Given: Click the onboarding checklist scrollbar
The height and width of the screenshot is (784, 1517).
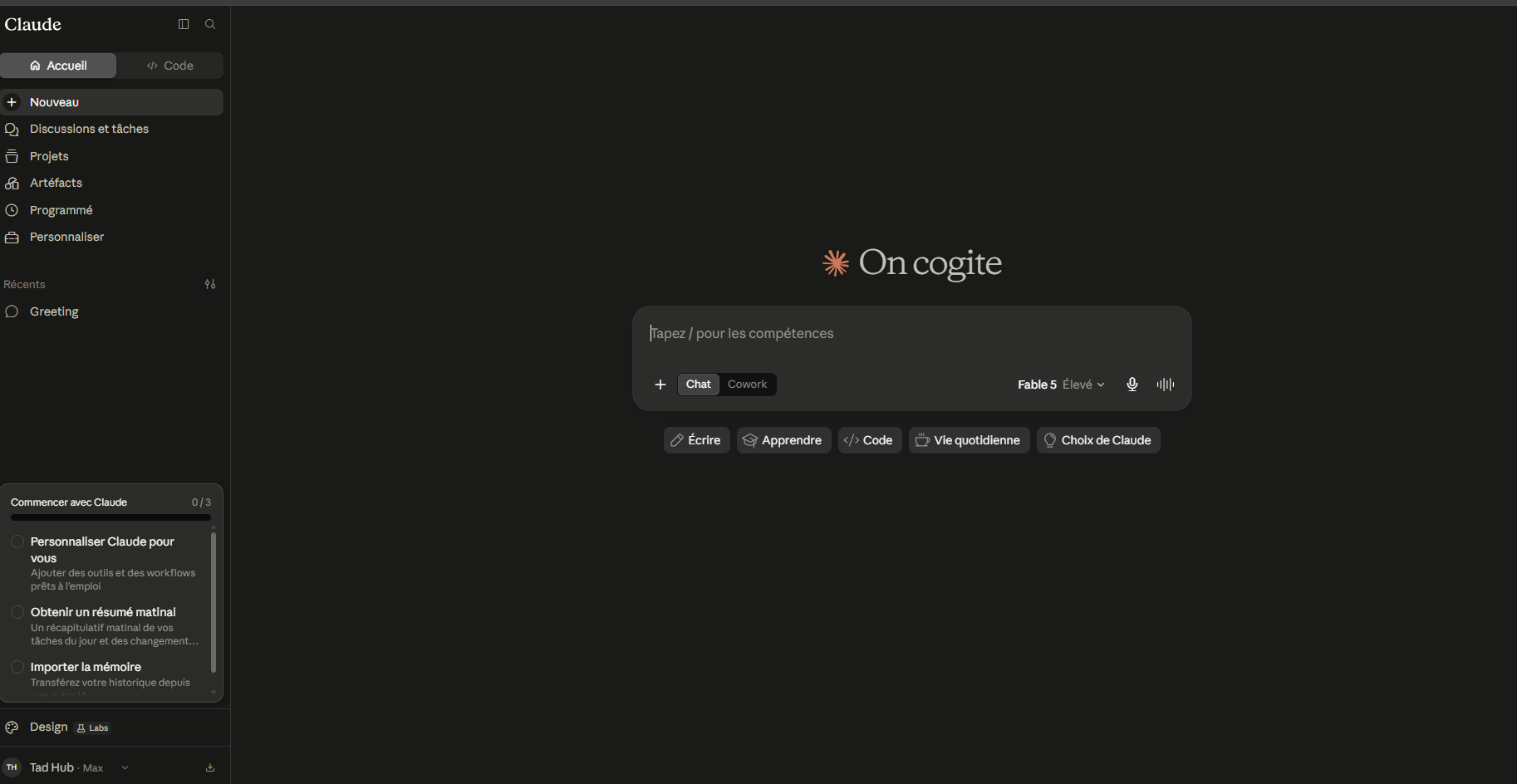Looking at the screenshot, I should pyautogui.click(x=214, y=602).
